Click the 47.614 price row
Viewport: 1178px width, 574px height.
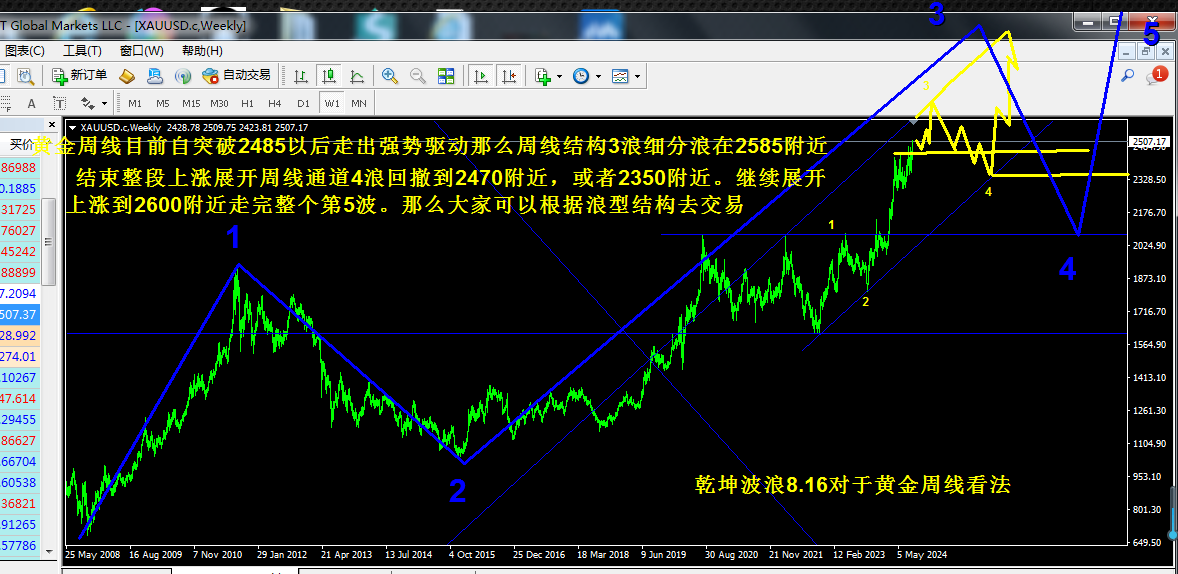coord(20,398)
